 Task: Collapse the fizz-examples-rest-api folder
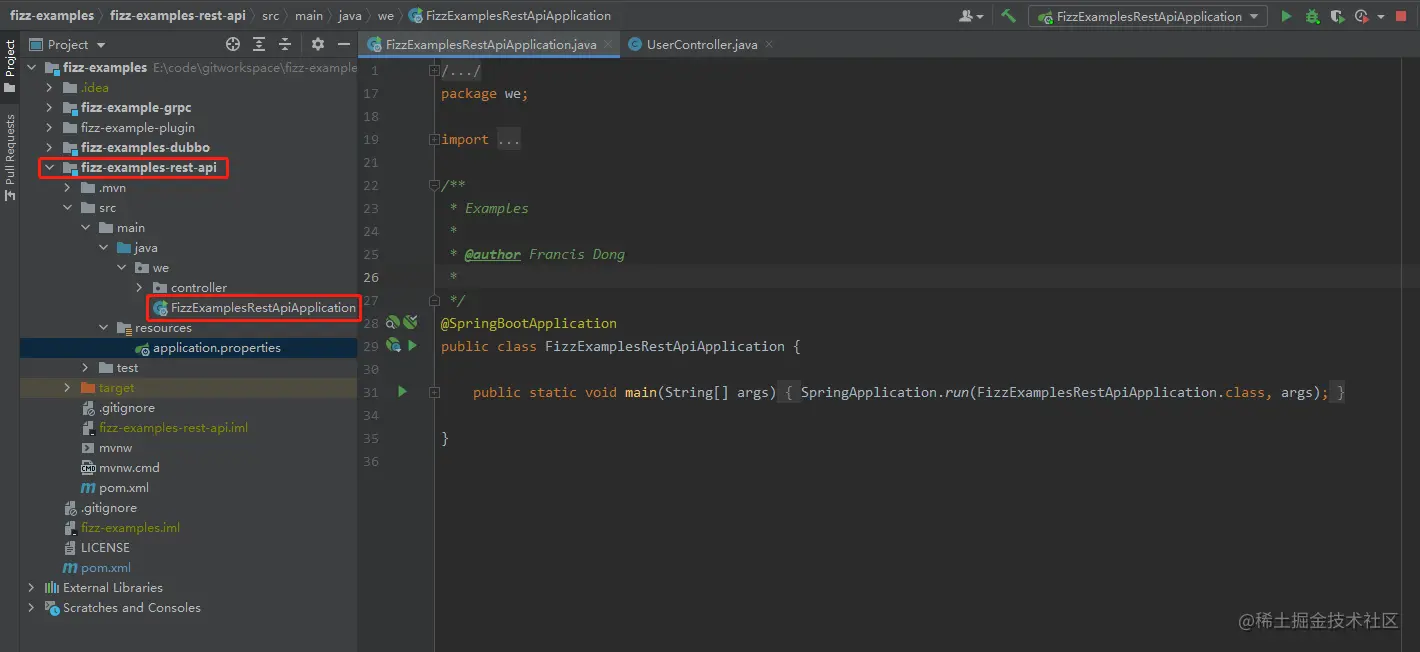49,167
